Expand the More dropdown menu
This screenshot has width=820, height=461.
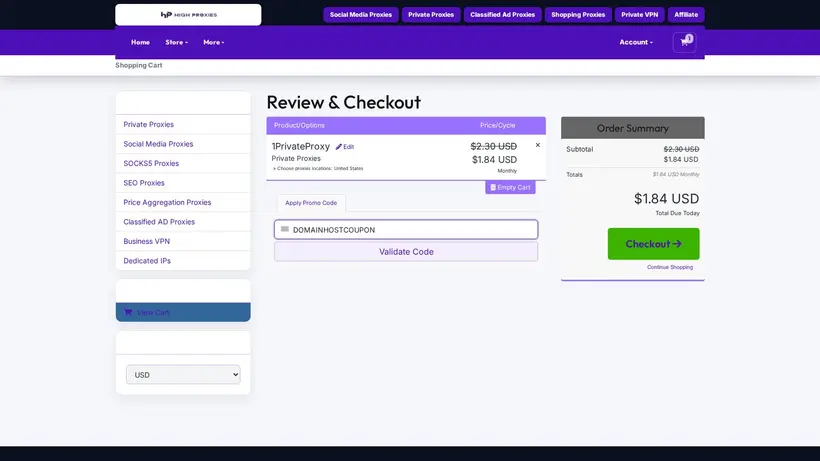click(x=213, y=42)
